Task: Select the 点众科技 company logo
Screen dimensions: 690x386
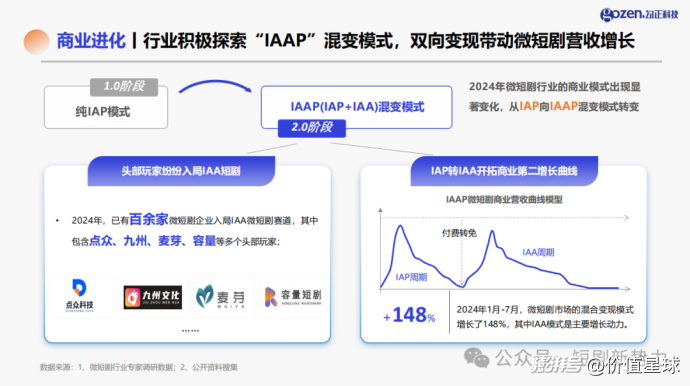Action: pyautogui.click(x=80, y=295)
